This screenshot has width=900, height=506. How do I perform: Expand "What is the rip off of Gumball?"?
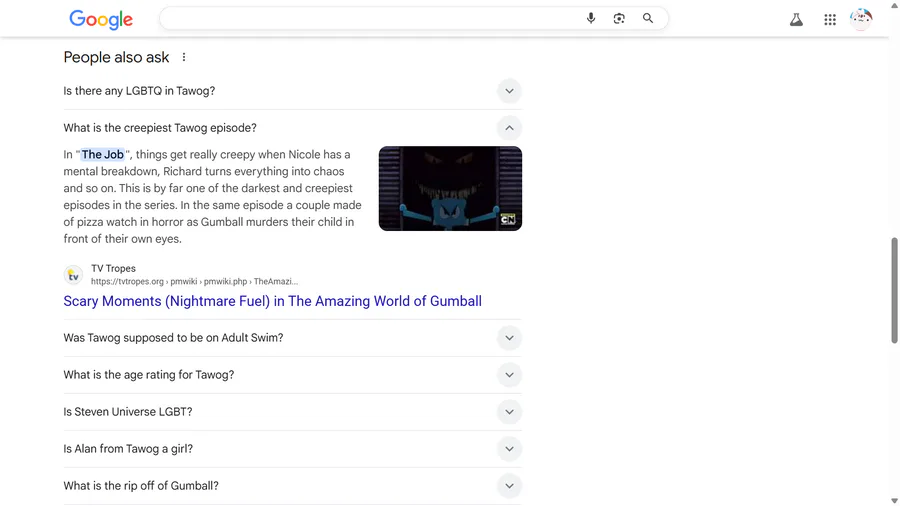point(292,486)
